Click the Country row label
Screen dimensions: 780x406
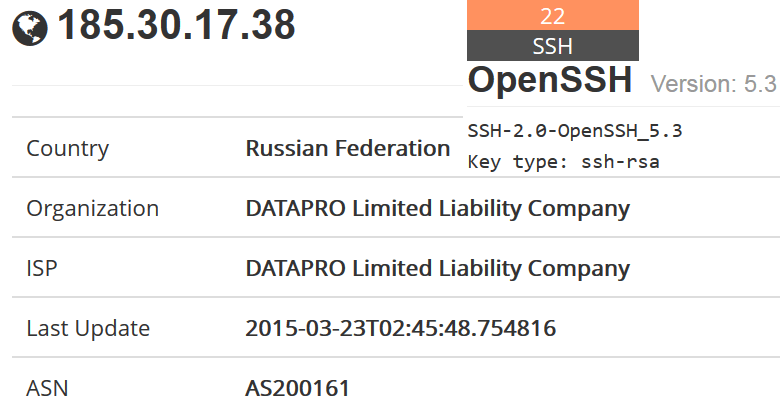coord(68,148)
